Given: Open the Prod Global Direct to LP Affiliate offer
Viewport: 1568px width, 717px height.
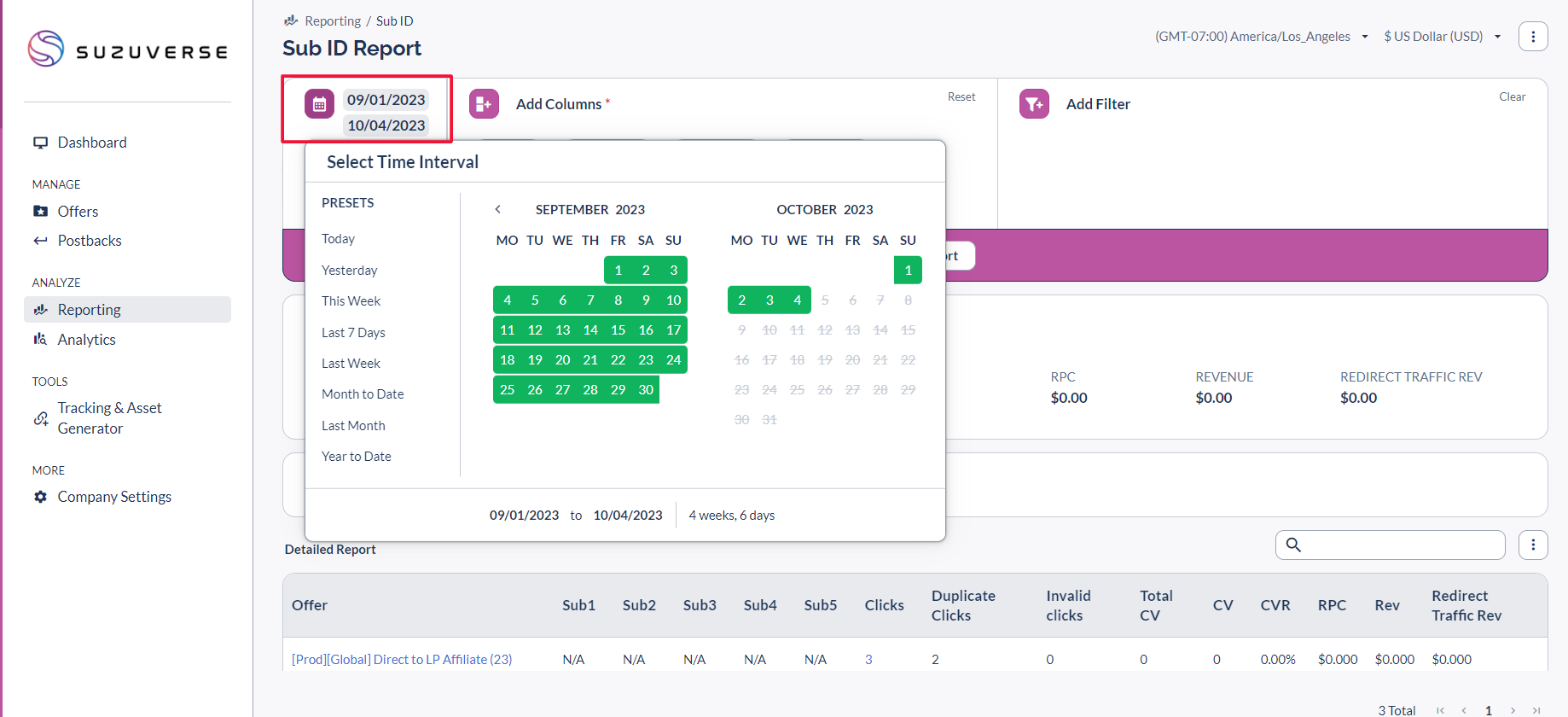Looking at the screenshot, I should 402,660.
